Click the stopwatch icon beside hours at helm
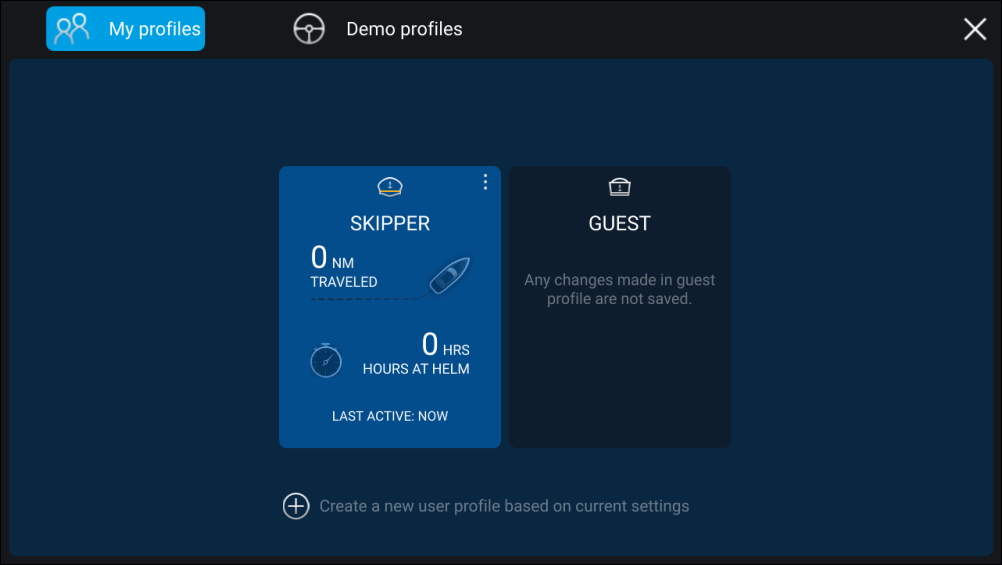Viewport: 1002px width, 565px height. click(326, 360)
